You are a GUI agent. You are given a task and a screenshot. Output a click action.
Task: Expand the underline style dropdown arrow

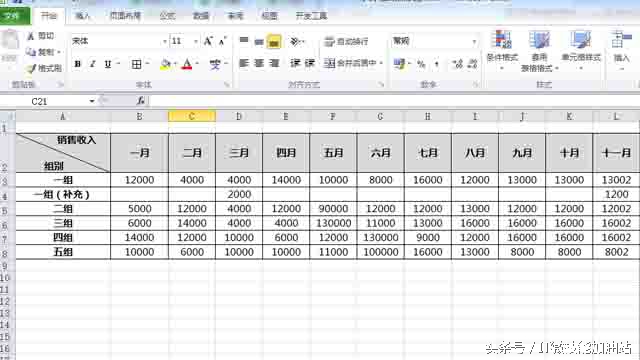pos(118,64)
